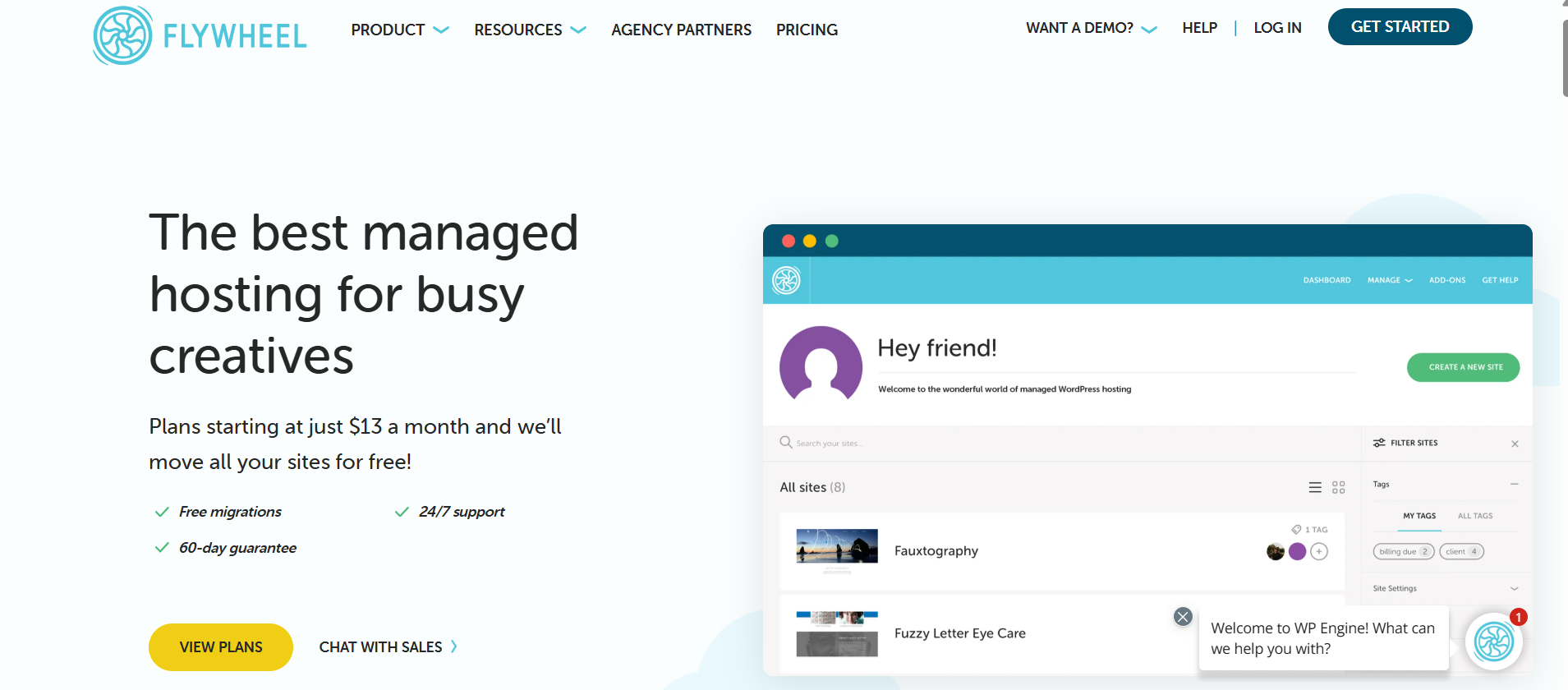Viewport: 1568px width, 690px height.
Task: Click the Fauxtography site name
Action: pyautogui.click(x=936, y=551)
